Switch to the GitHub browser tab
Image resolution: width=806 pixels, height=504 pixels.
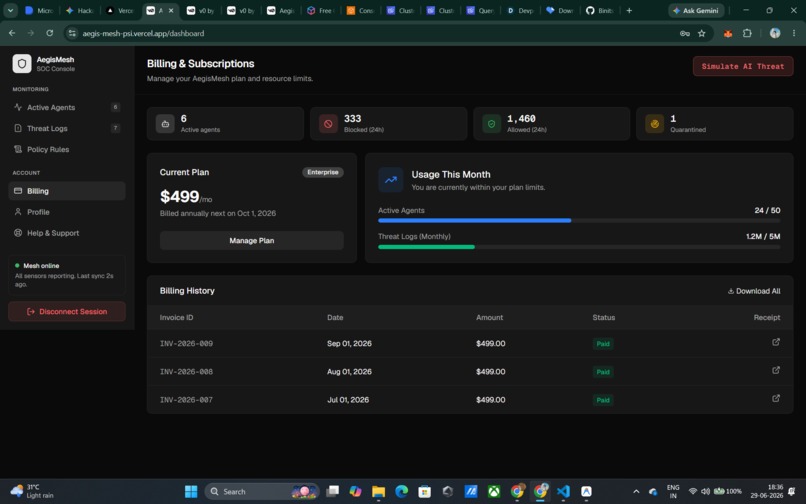599,10
